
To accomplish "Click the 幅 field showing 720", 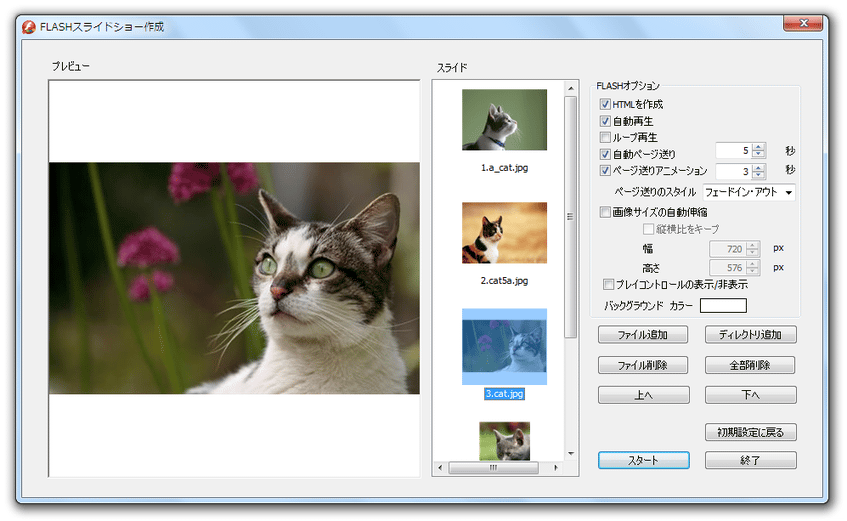I will [728, 249].
